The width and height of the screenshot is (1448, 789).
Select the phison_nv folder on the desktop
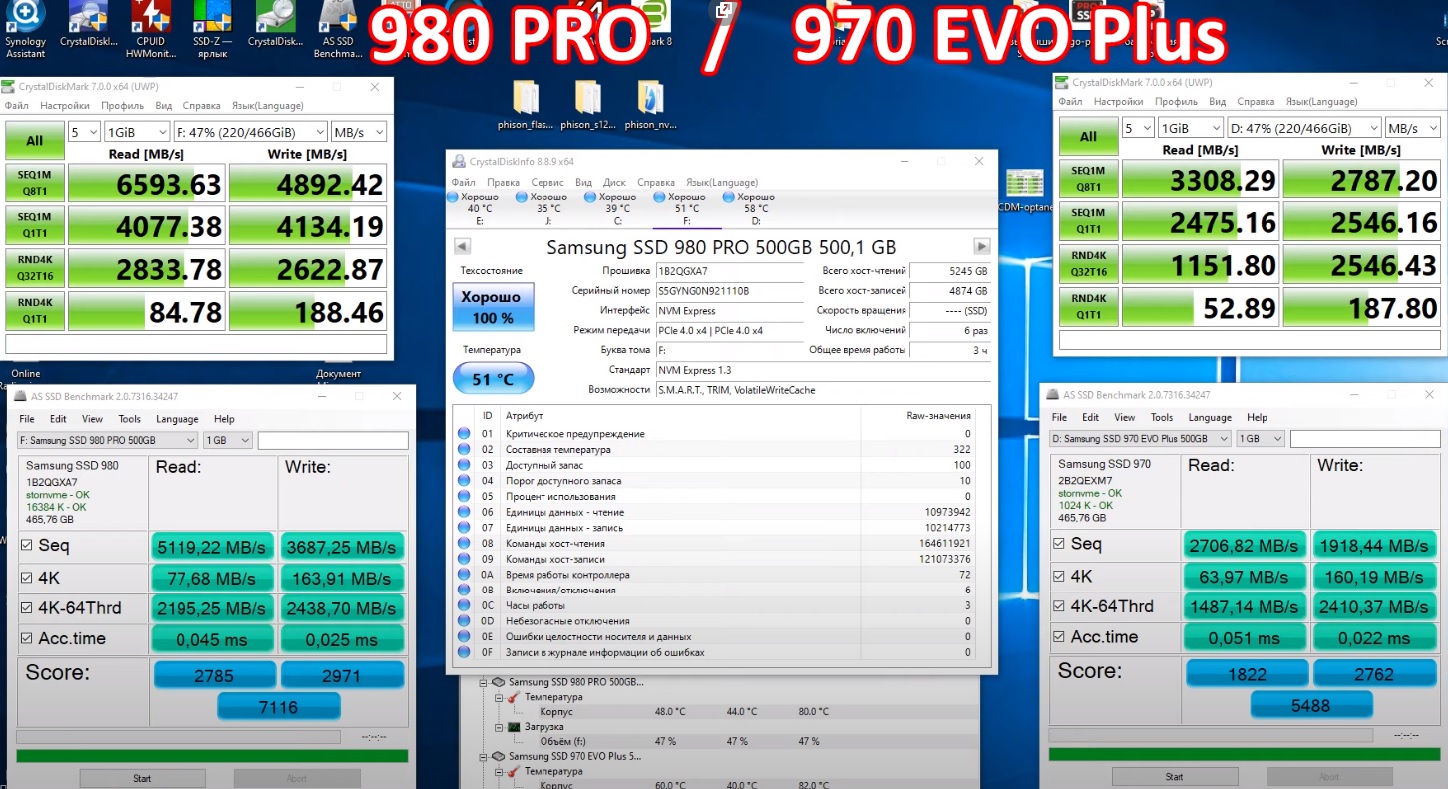click(x=651, y=105)
